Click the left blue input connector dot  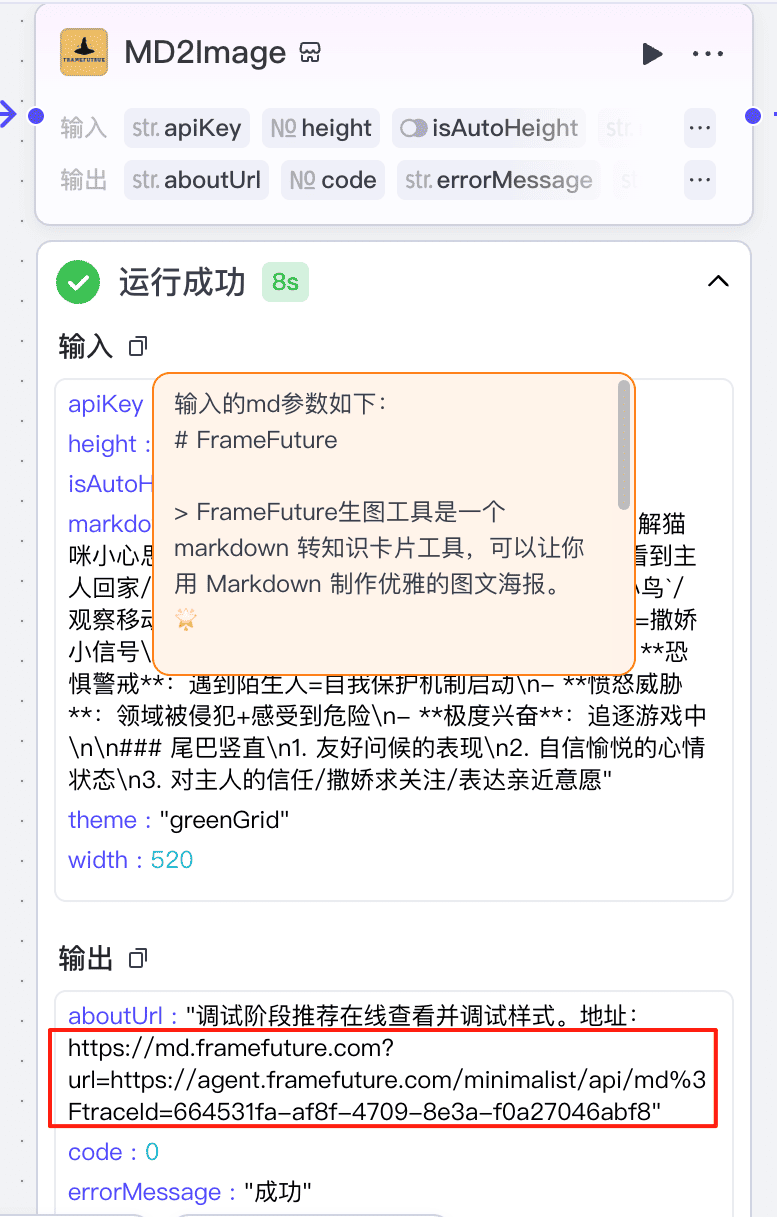pos(35,116)
